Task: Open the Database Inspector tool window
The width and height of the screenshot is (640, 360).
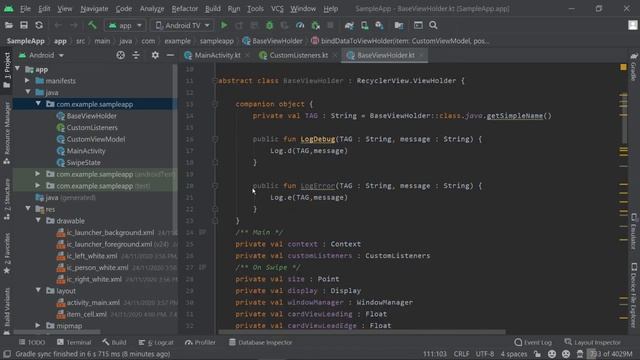Action: tap(260, 342)
